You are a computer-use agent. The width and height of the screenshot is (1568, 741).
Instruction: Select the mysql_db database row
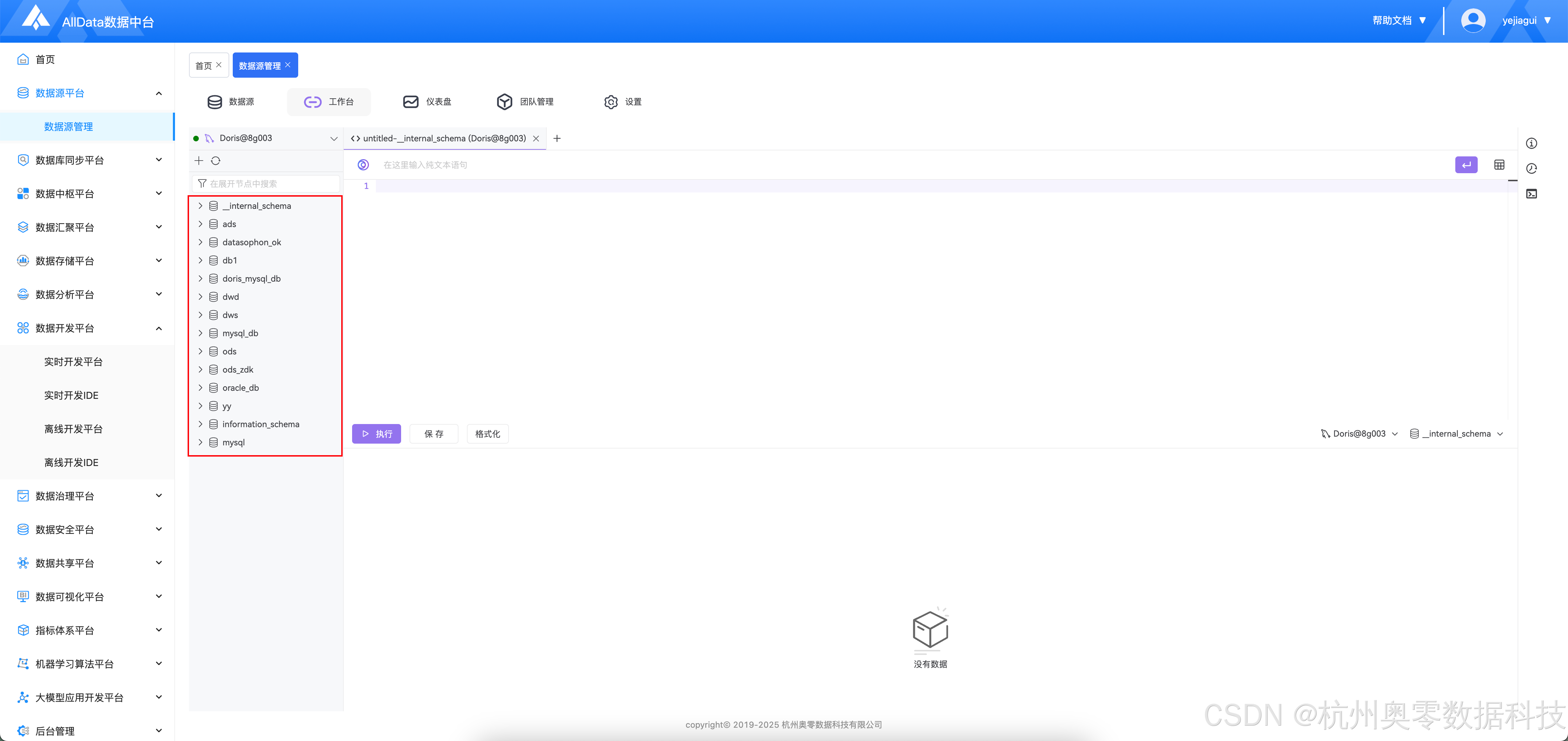click(266, 333)
